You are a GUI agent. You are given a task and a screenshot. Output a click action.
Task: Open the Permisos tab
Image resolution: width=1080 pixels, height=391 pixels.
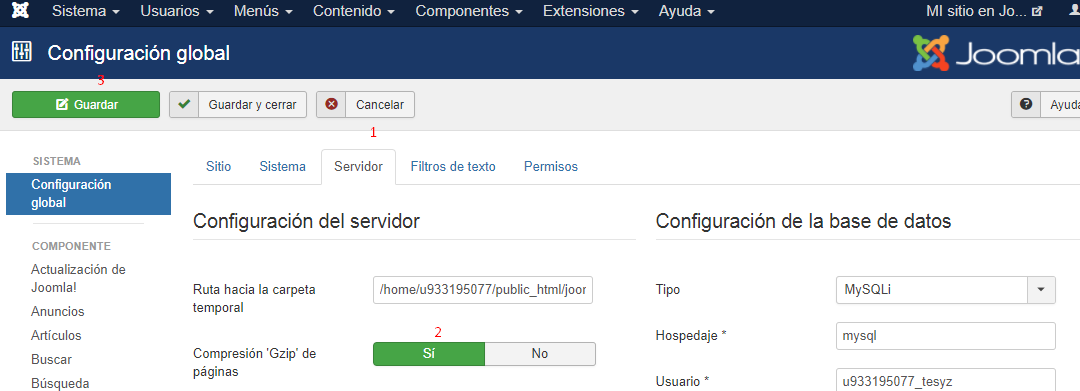pos(551,167)
